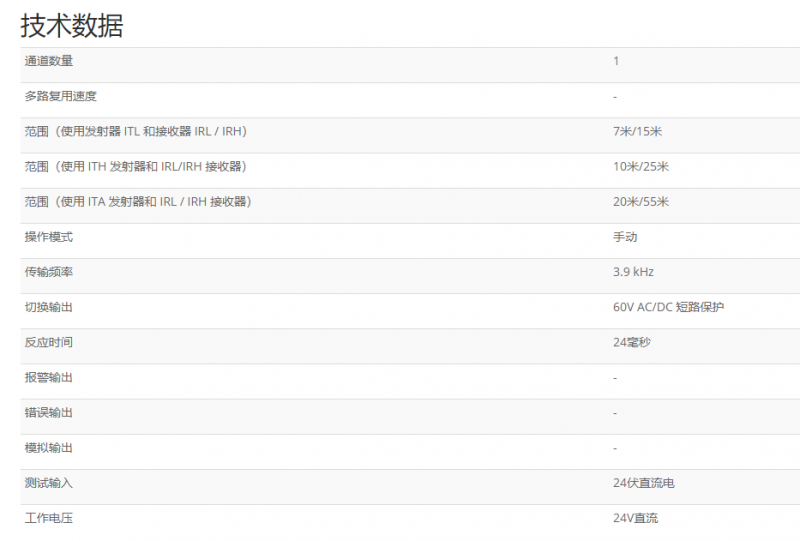
Task: Click the 报警输出 row label
Action: 49,377
